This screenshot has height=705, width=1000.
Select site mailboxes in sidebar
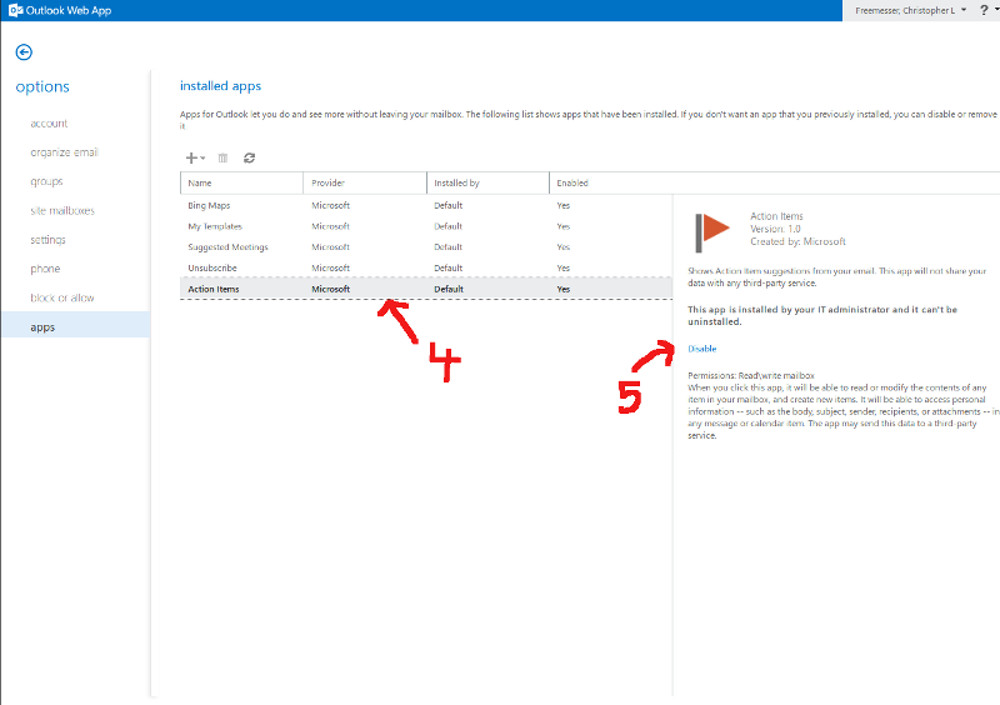62,211
